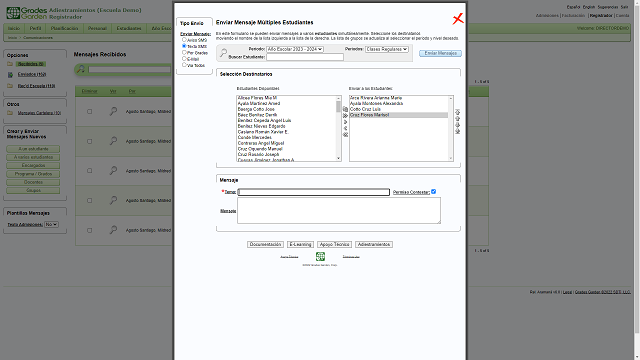Click the Mensaje text area
Viewport: 640px width, 360px height.
(339, 211)
